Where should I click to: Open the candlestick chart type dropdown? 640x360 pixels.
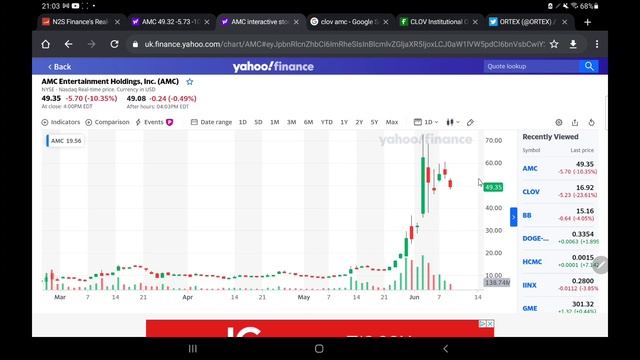coord(453,122)
